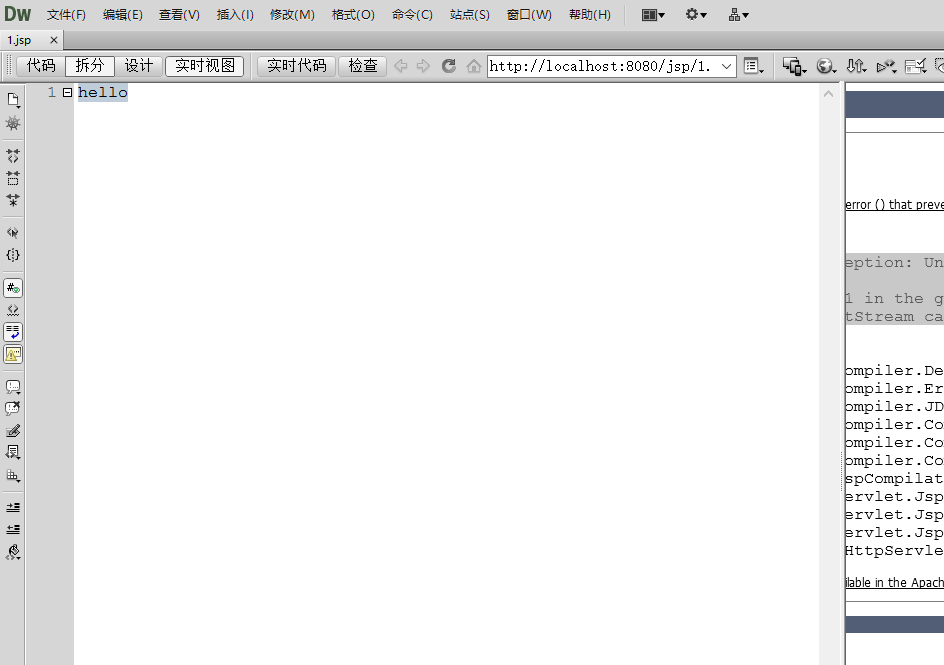Click the Remove Comment icon
Viewport: 944px width, 665px height.
tap(13, 409)
